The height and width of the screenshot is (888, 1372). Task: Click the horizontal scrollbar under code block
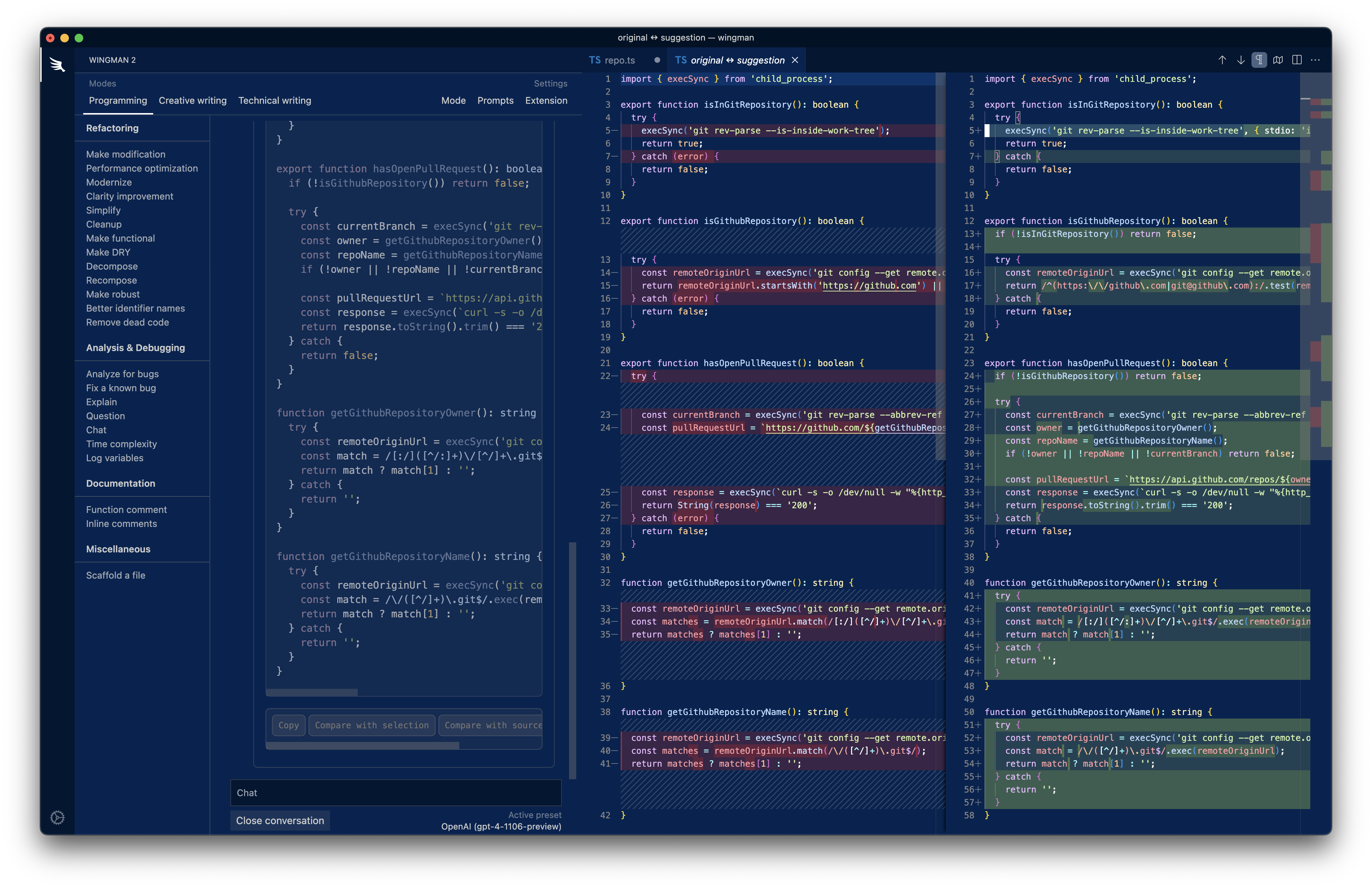tap(312, 692)
